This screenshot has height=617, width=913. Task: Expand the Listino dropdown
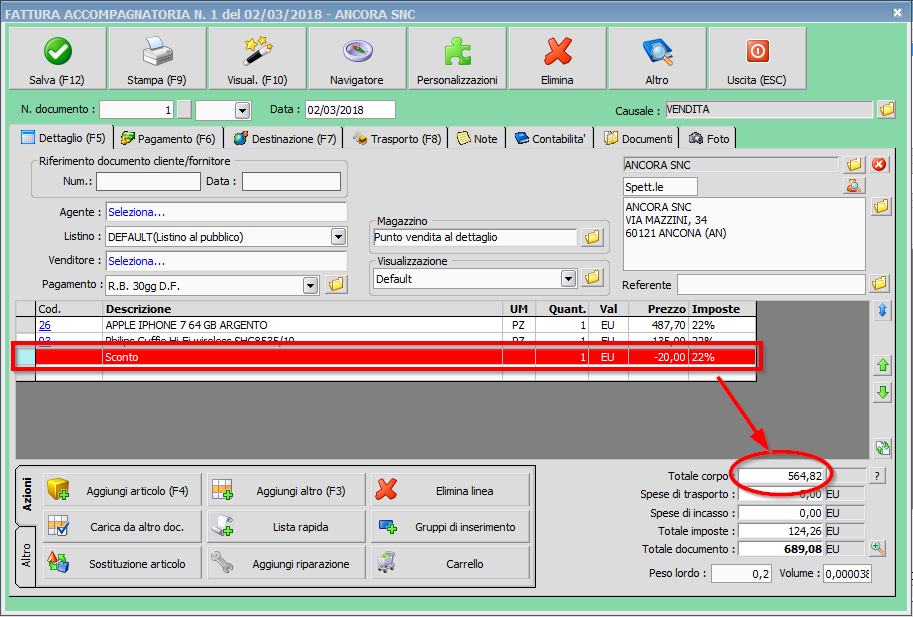click(x=338, y=236)
